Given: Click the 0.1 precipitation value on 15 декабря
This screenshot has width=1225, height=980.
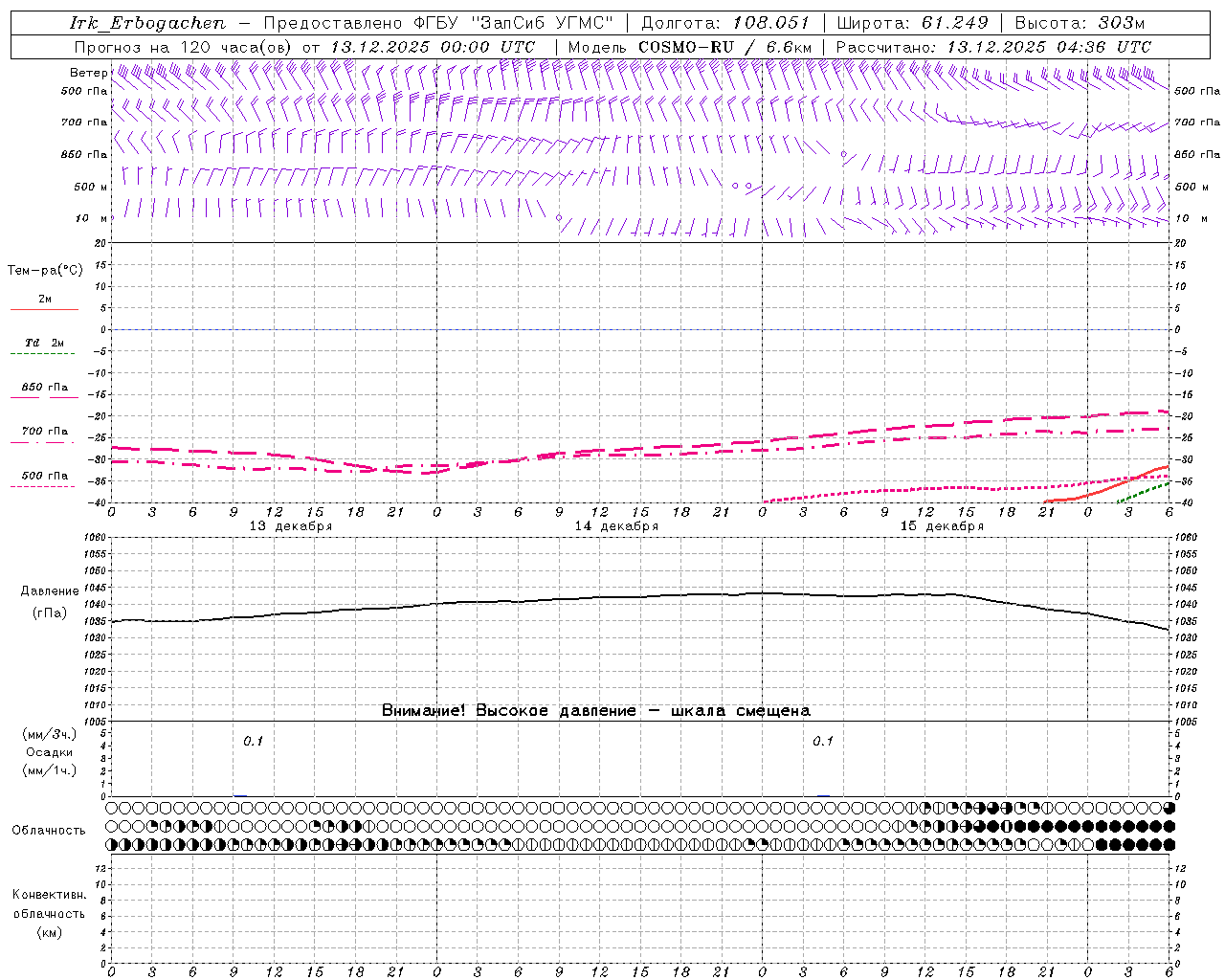Looking at the screenshot, I should tap(823, 742).
